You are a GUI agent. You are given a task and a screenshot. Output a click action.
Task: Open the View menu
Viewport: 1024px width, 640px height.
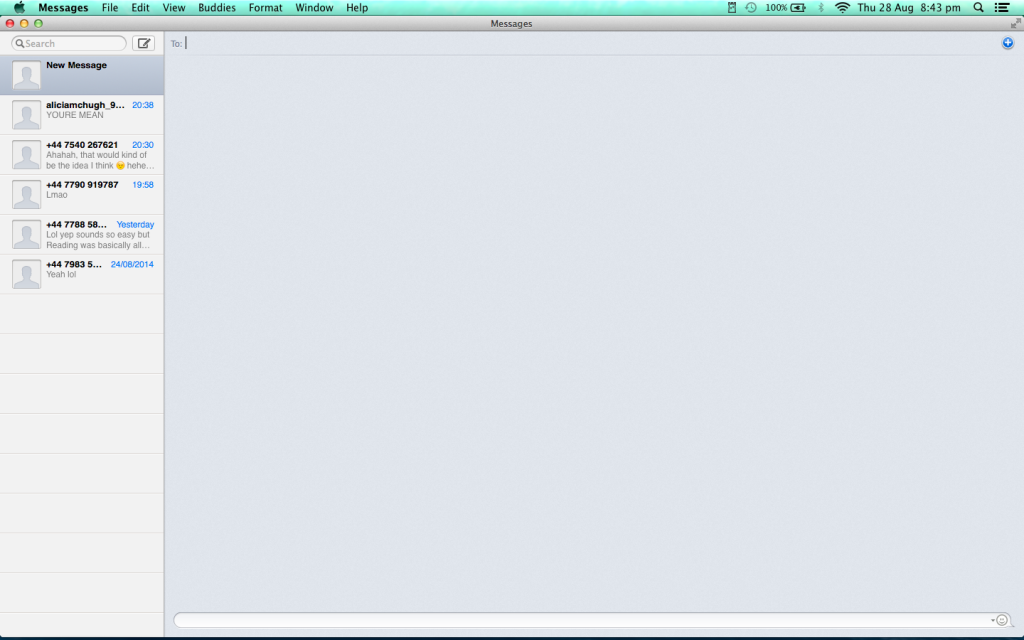coord(174,7)
